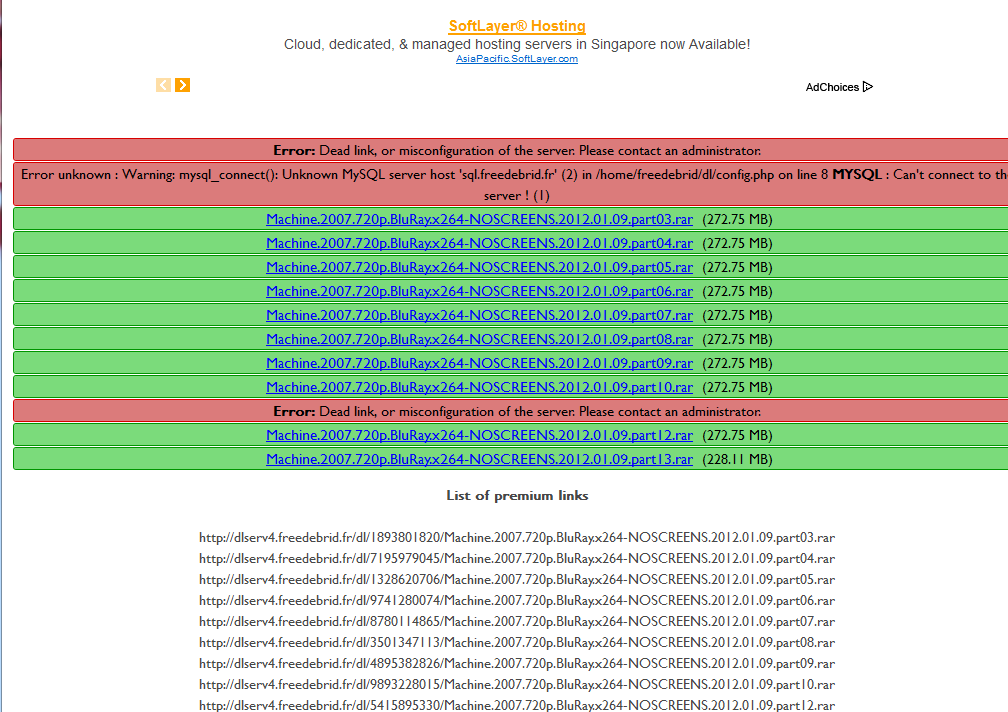
Task: Click the first Dead link error message
Action: tap(517, 150)
